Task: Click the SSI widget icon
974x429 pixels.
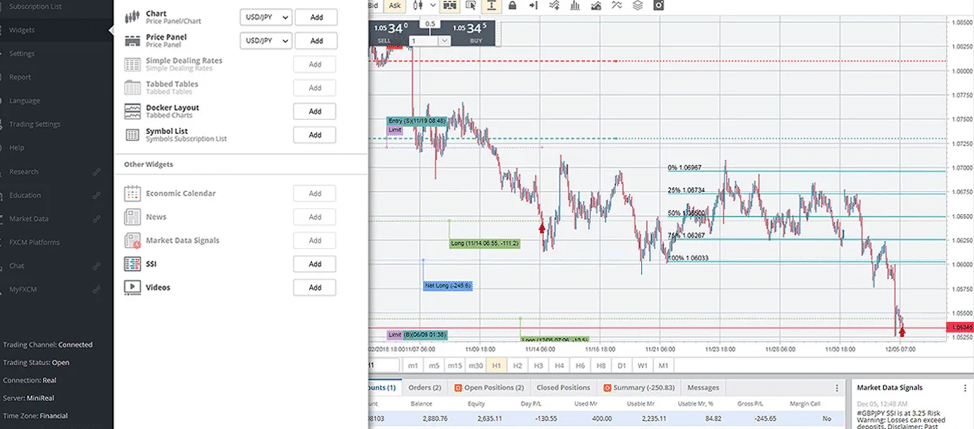Action: point(132,264)
